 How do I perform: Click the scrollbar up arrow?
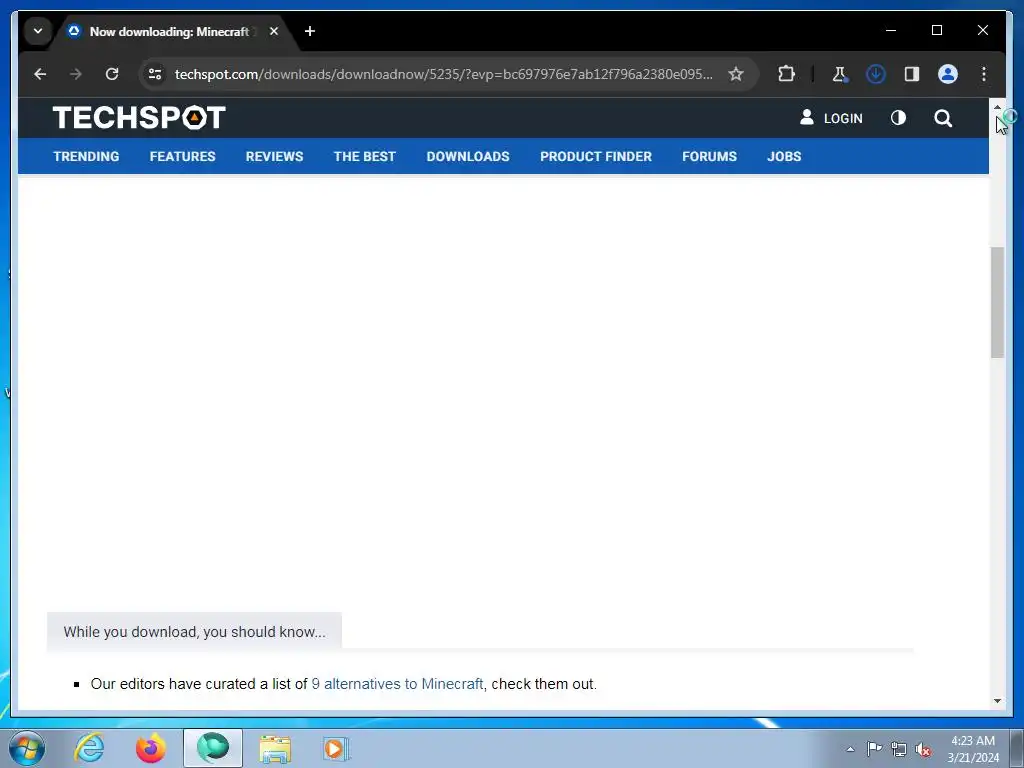click(997, 106)
